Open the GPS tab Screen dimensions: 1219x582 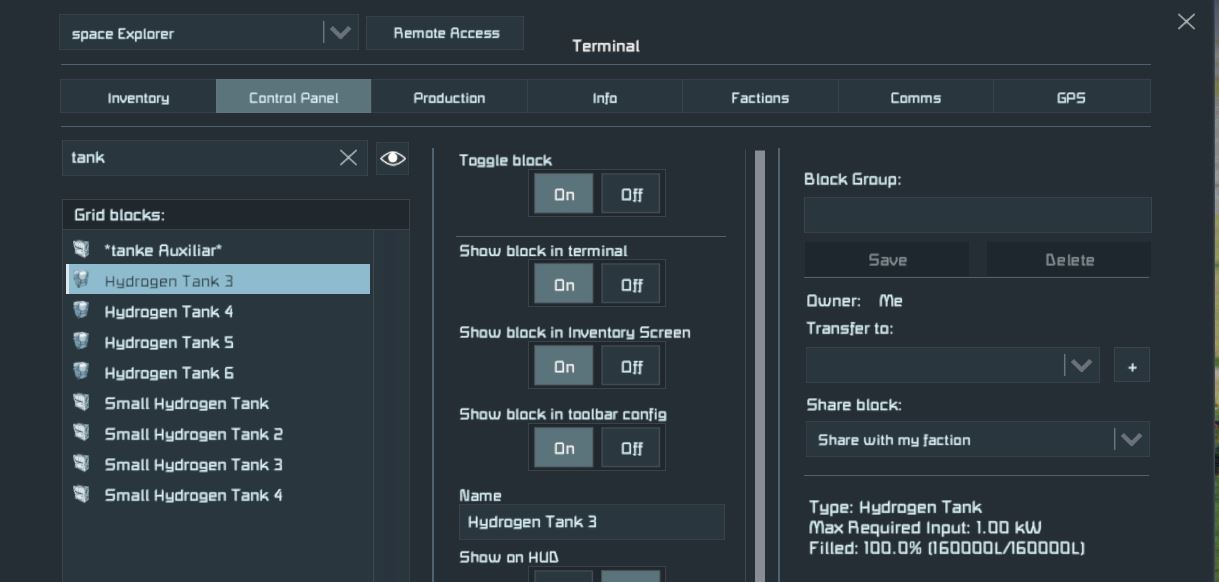click(x=1071, y=98)
